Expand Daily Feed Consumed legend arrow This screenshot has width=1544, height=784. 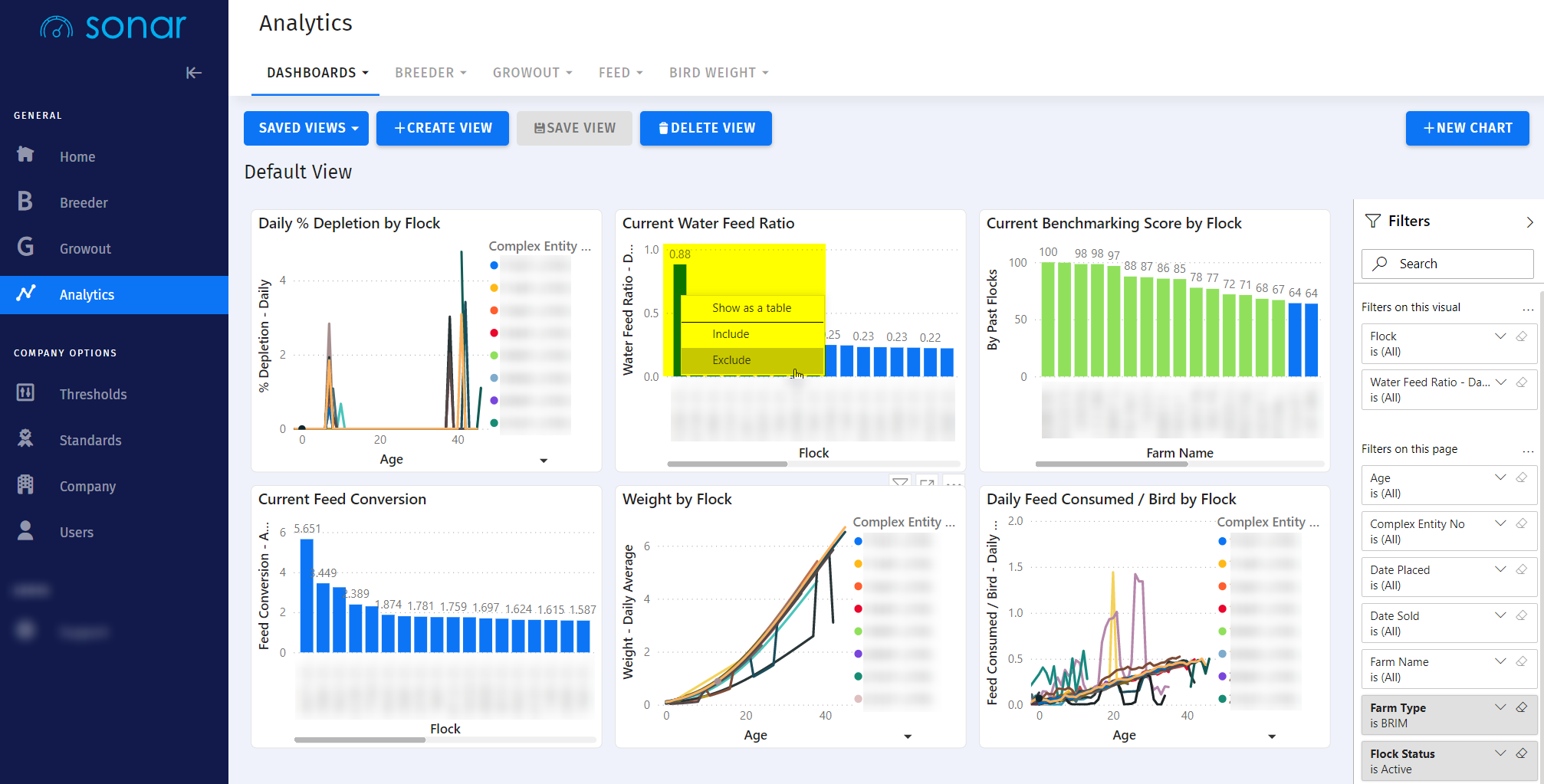[1272, 736]
